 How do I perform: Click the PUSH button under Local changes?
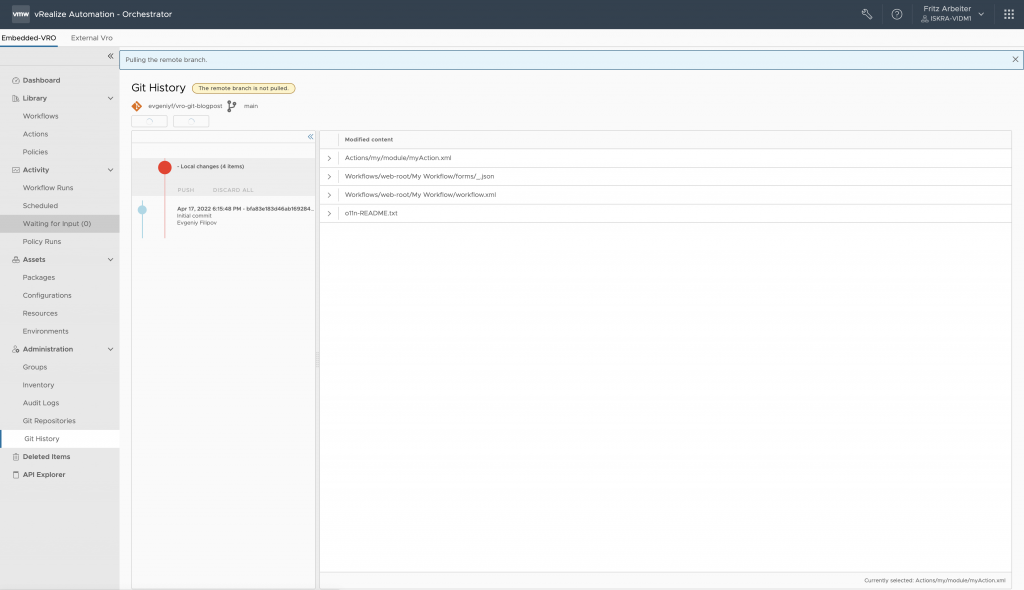click(x=186, y=189)
